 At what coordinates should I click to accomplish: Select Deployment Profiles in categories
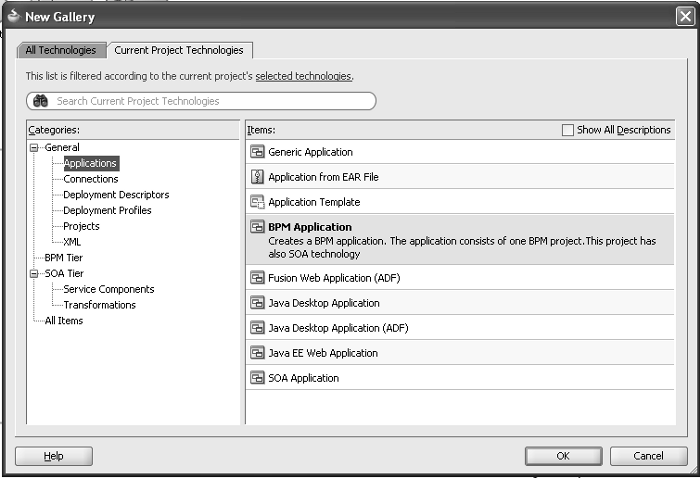tap(107, 210)
